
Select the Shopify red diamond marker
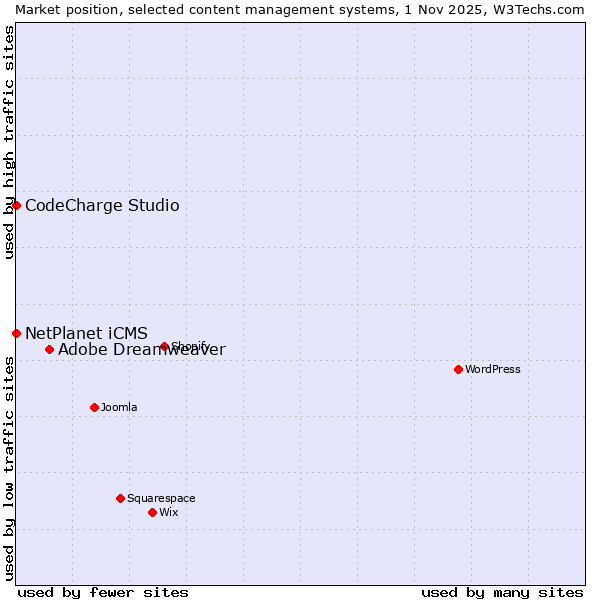pyautogui.click(x=164, y=347)
